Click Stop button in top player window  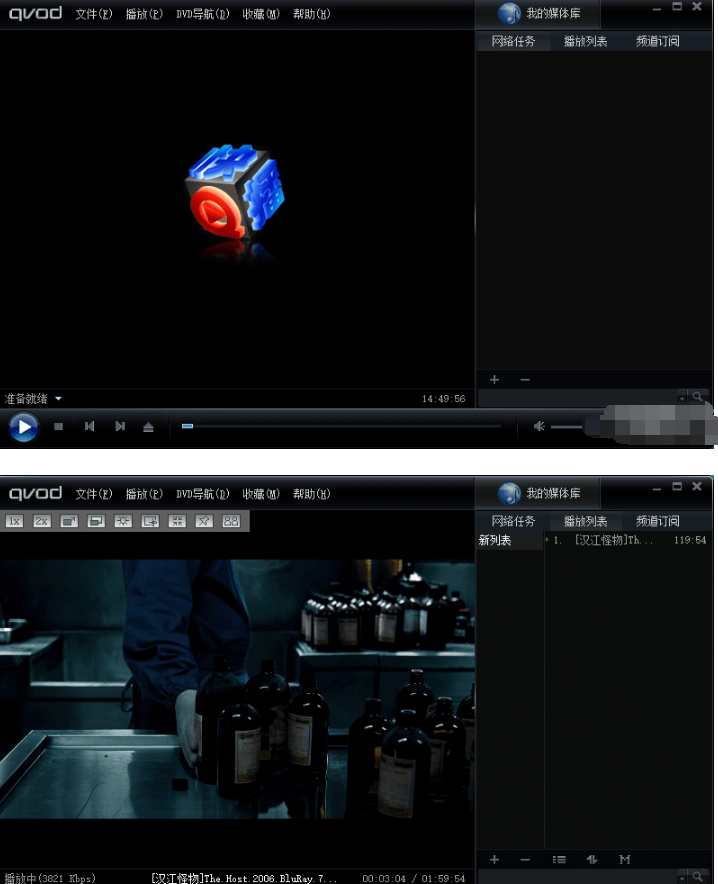[58, 426]
